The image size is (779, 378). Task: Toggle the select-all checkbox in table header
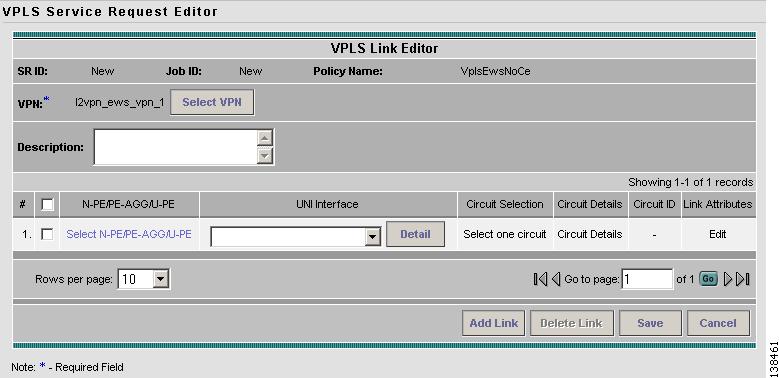point(47,204)
